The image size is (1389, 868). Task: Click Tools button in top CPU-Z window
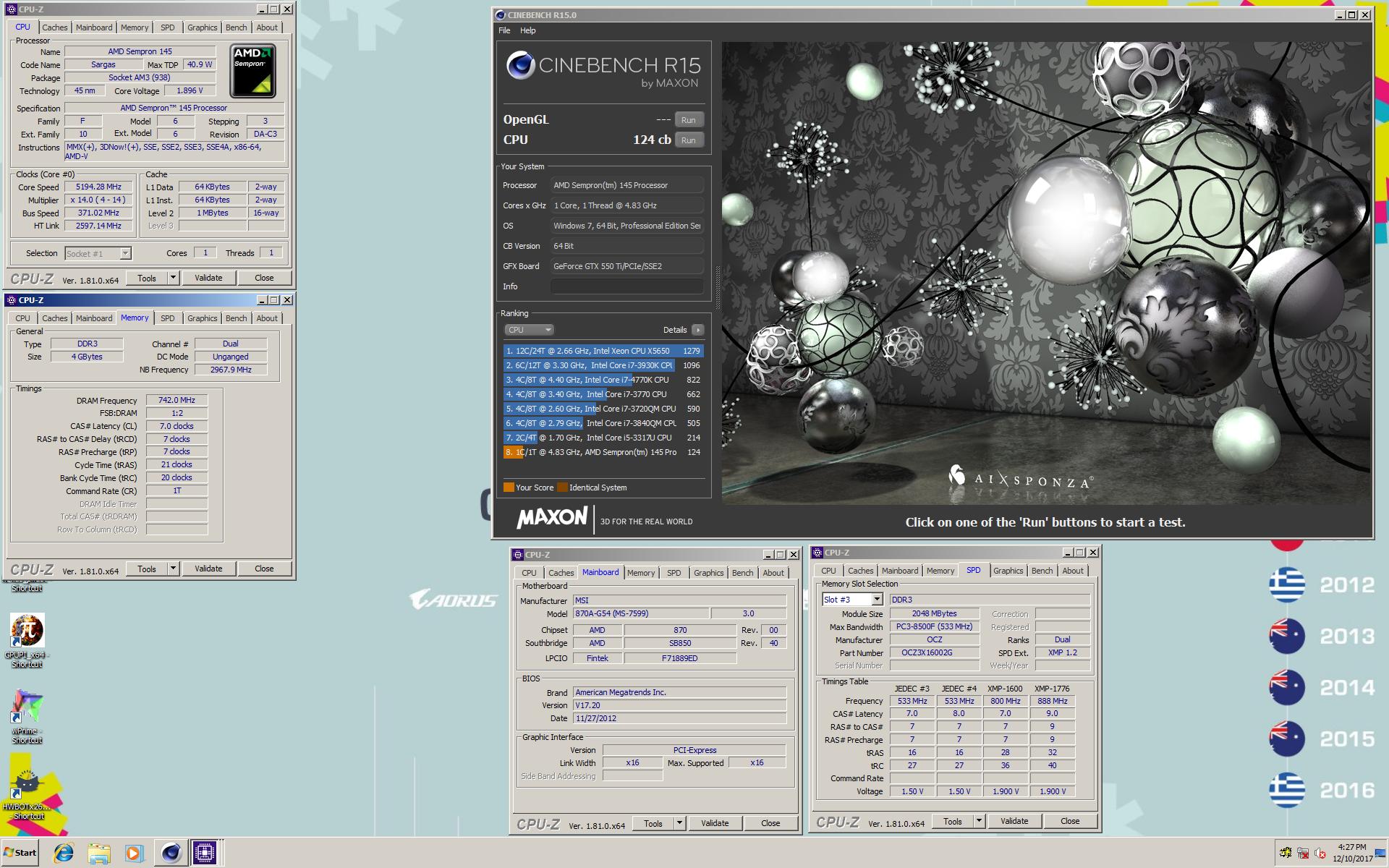pos(147,278)
